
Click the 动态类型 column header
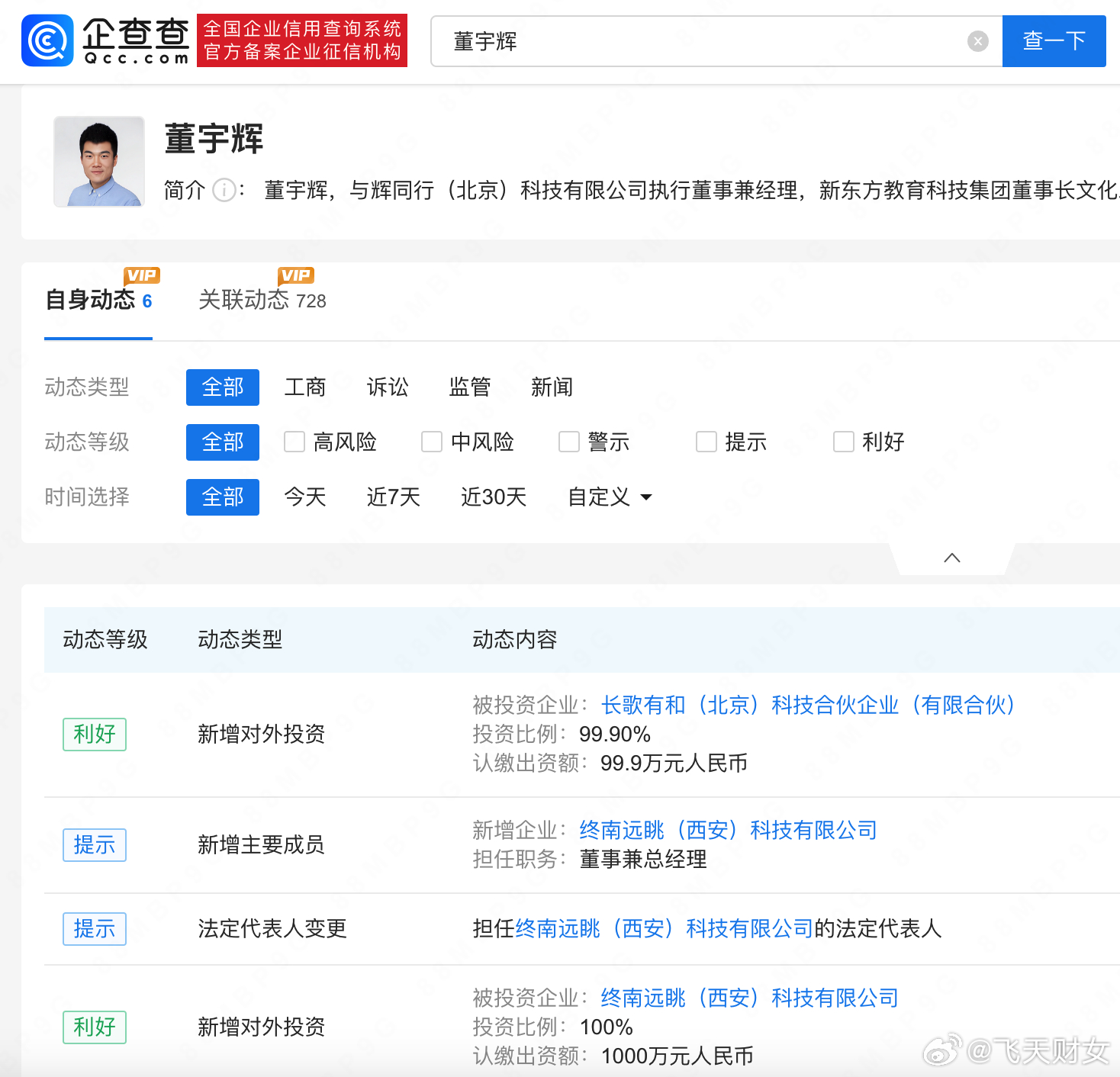point(240,639)
